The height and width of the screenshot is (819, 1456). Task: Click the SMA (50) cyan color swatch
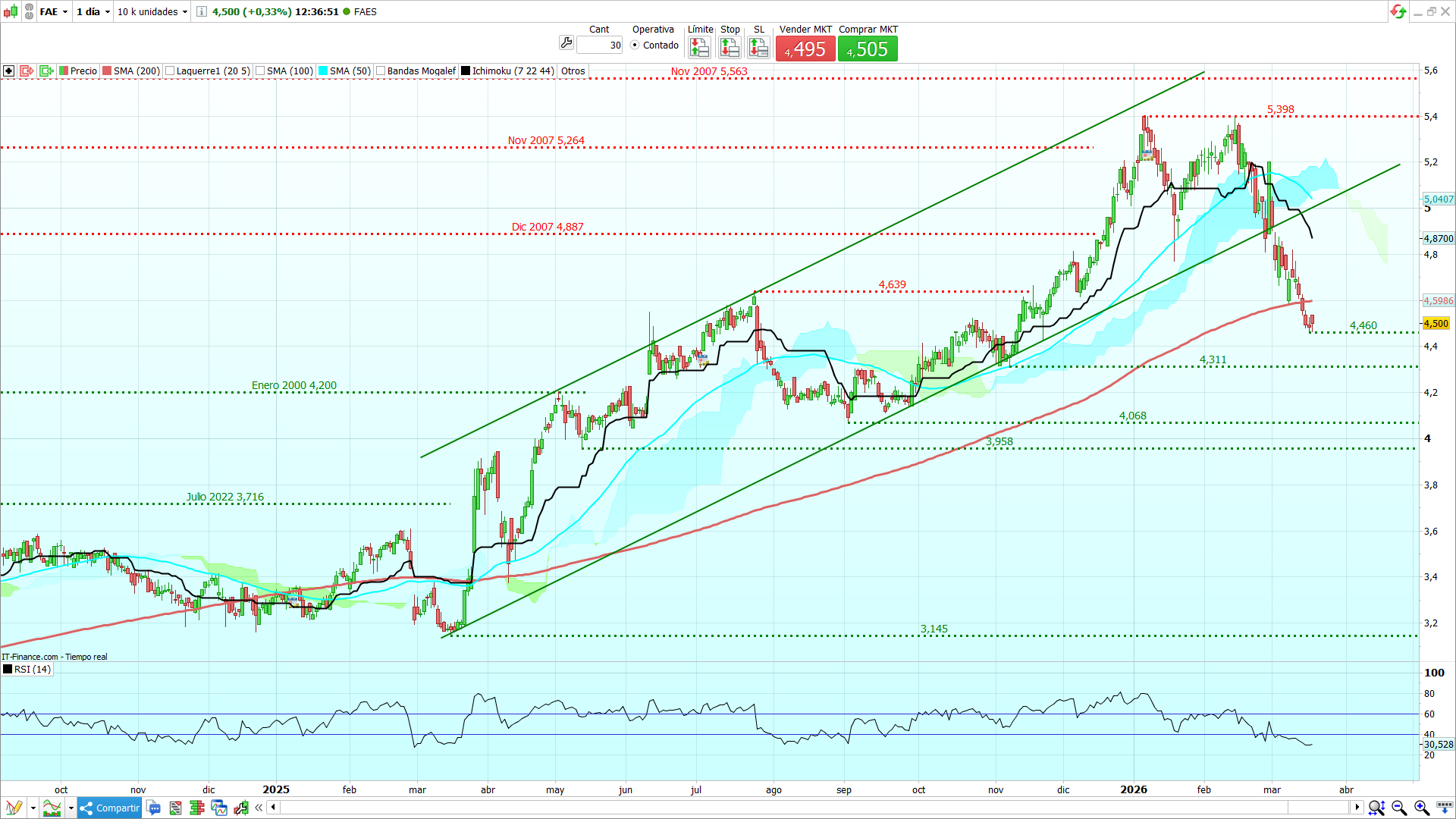coord(323,71)
